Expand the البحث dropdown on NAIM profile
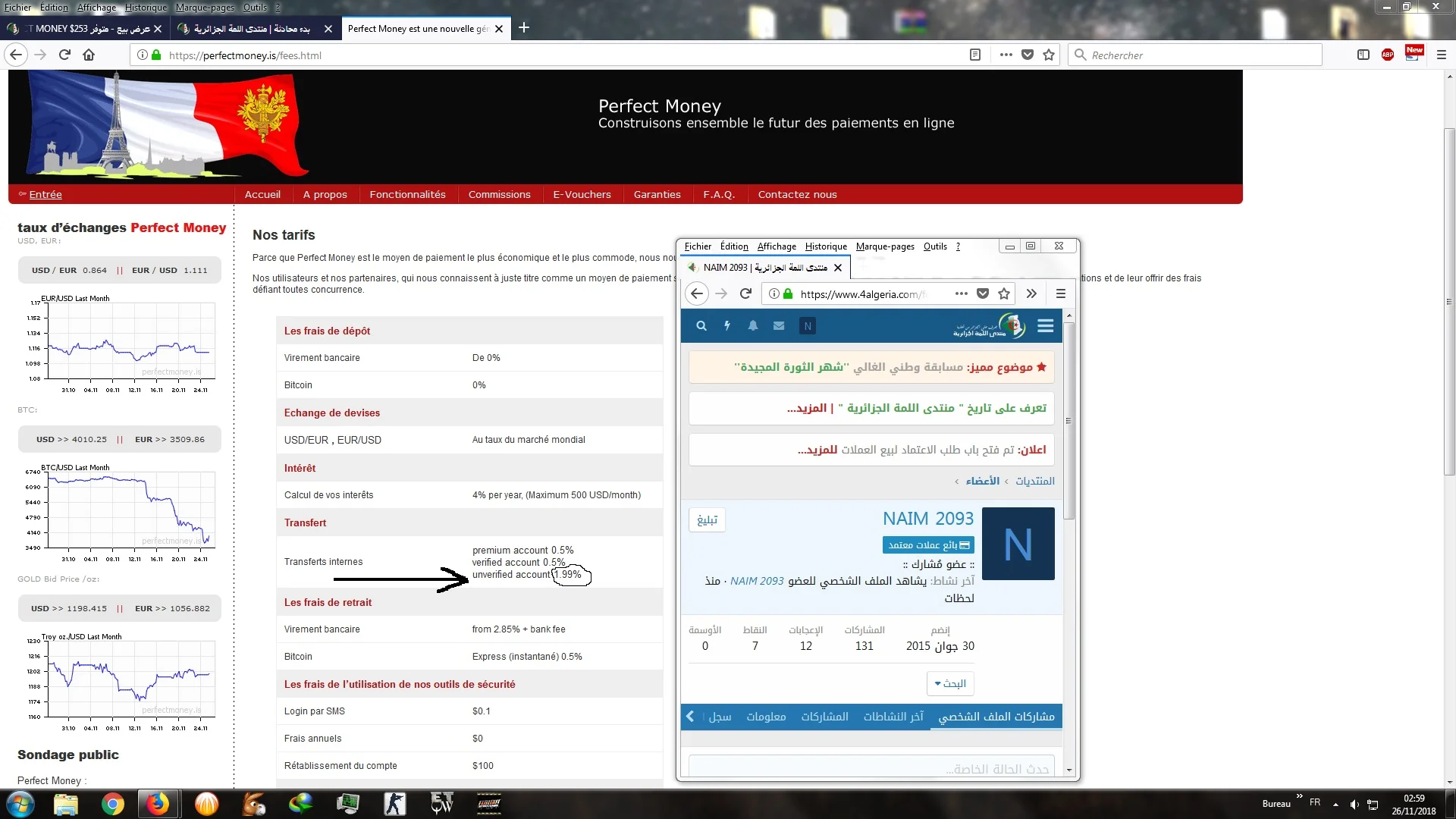 (x=949, y=683)
